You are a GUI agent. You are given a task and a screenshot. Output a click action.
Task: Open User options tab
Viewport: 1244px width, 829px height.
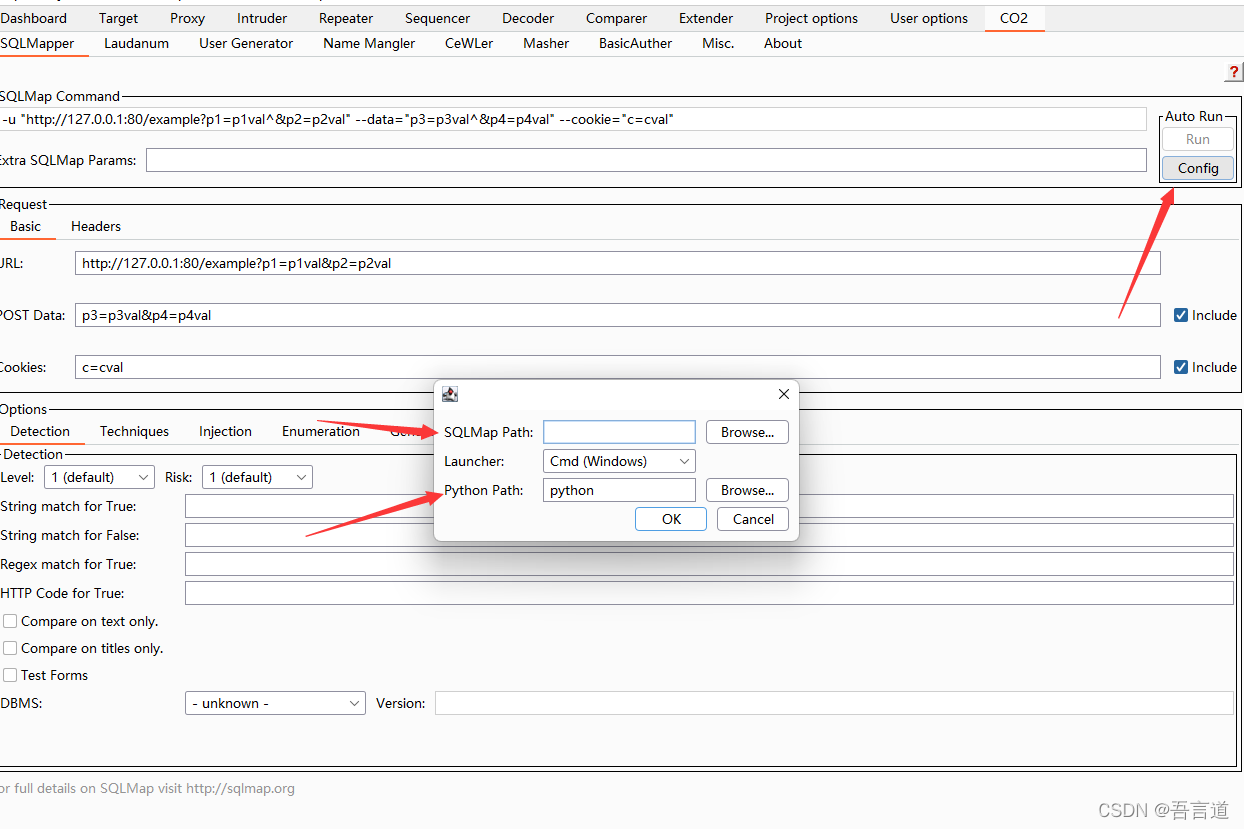929,18
